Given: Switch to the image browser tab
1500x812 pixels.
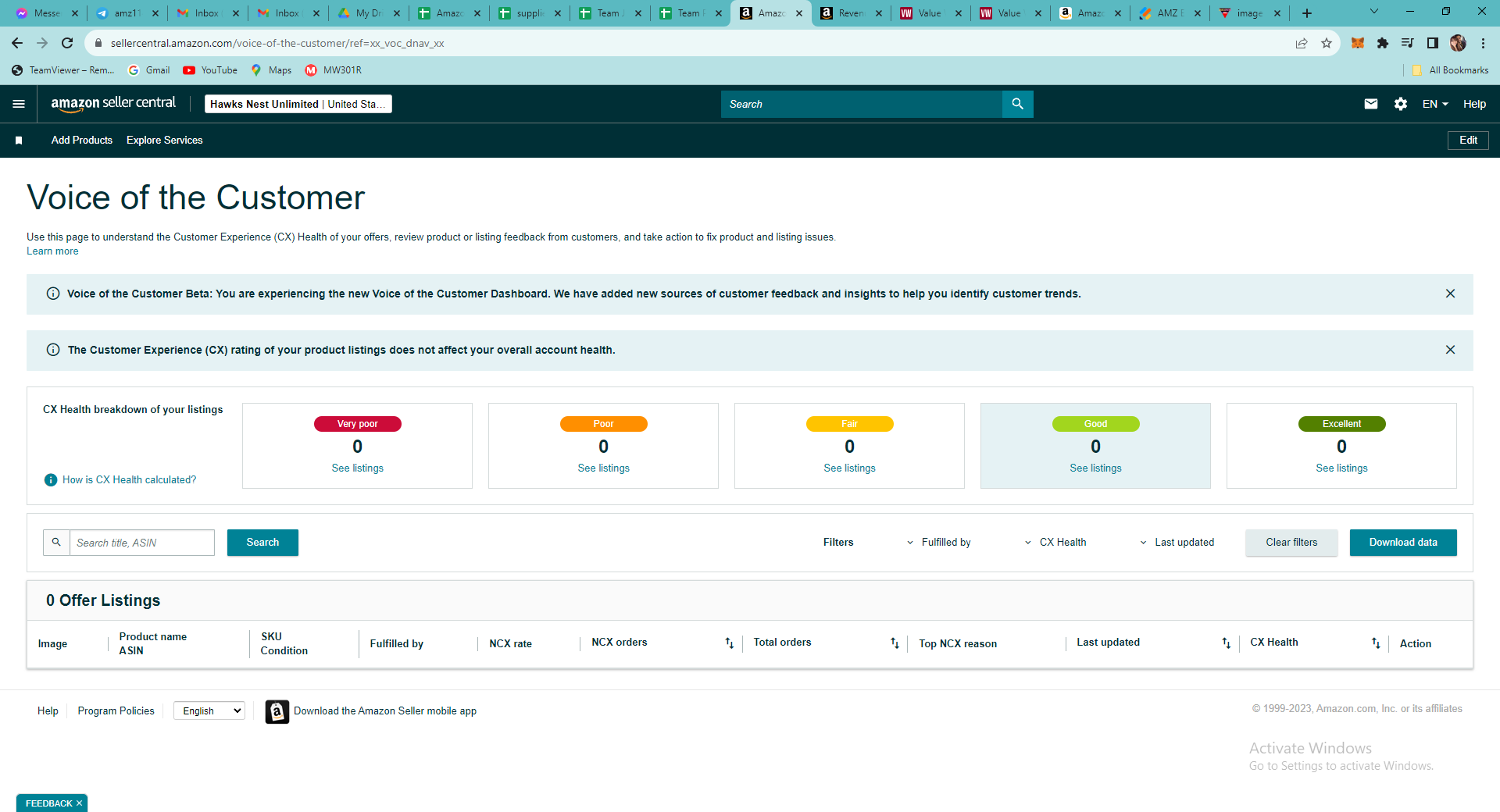Looking at the screenshot, I should [1250, 13].
